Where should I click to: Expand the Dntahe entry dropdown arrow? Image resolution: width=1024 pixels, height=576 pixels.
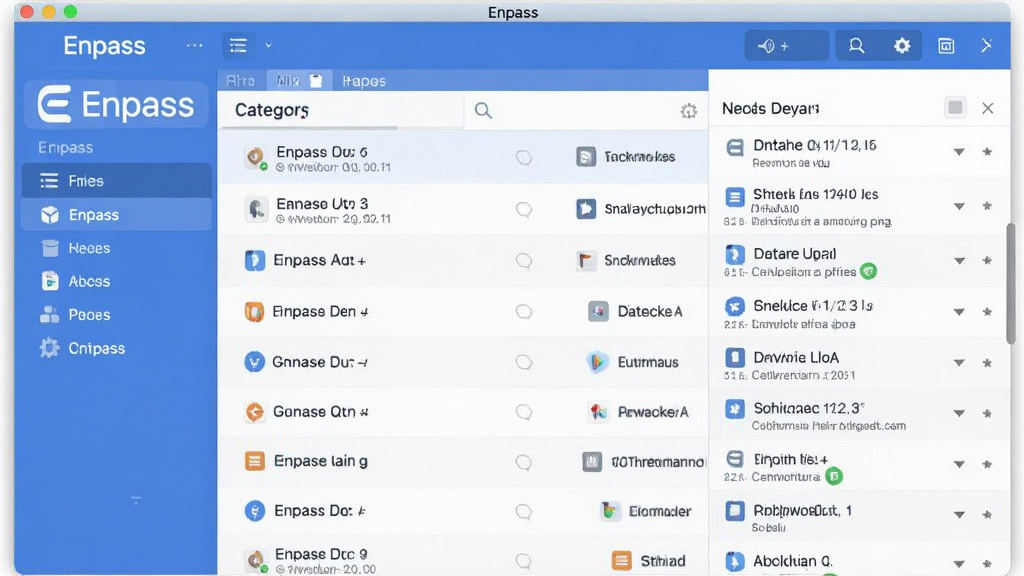tap(959, 152)
